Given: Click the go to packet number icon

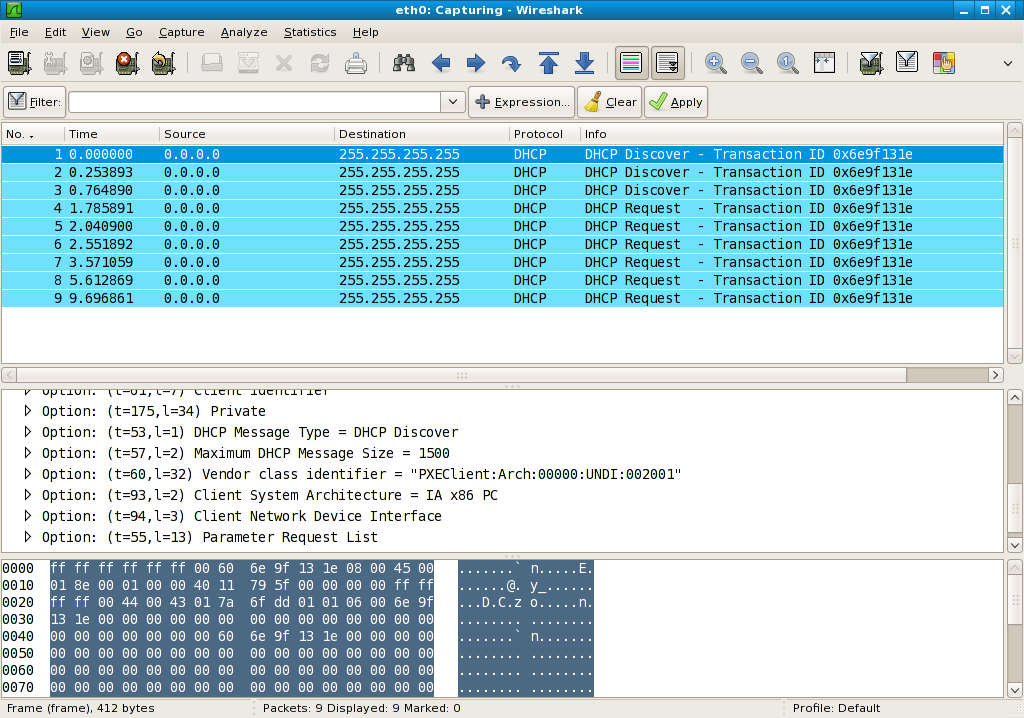Looking at the screenshot, I should [512, 63].
